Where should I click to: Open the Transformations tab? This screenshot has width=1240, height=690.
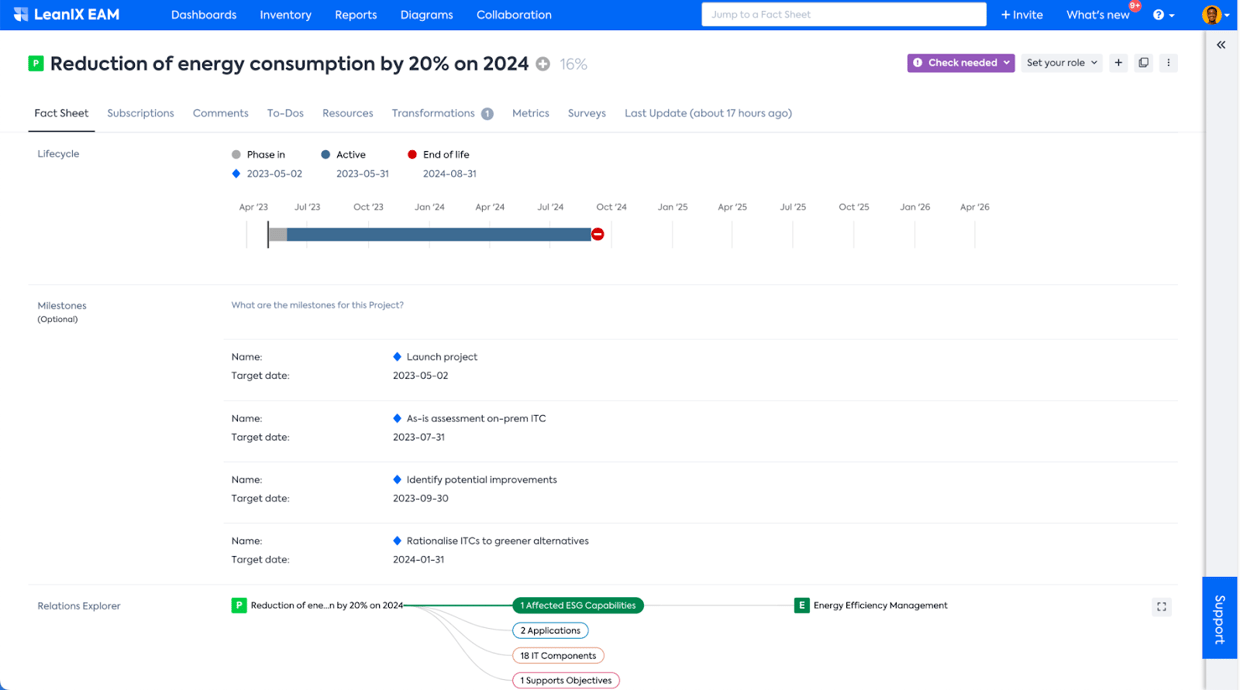[433, 113]
